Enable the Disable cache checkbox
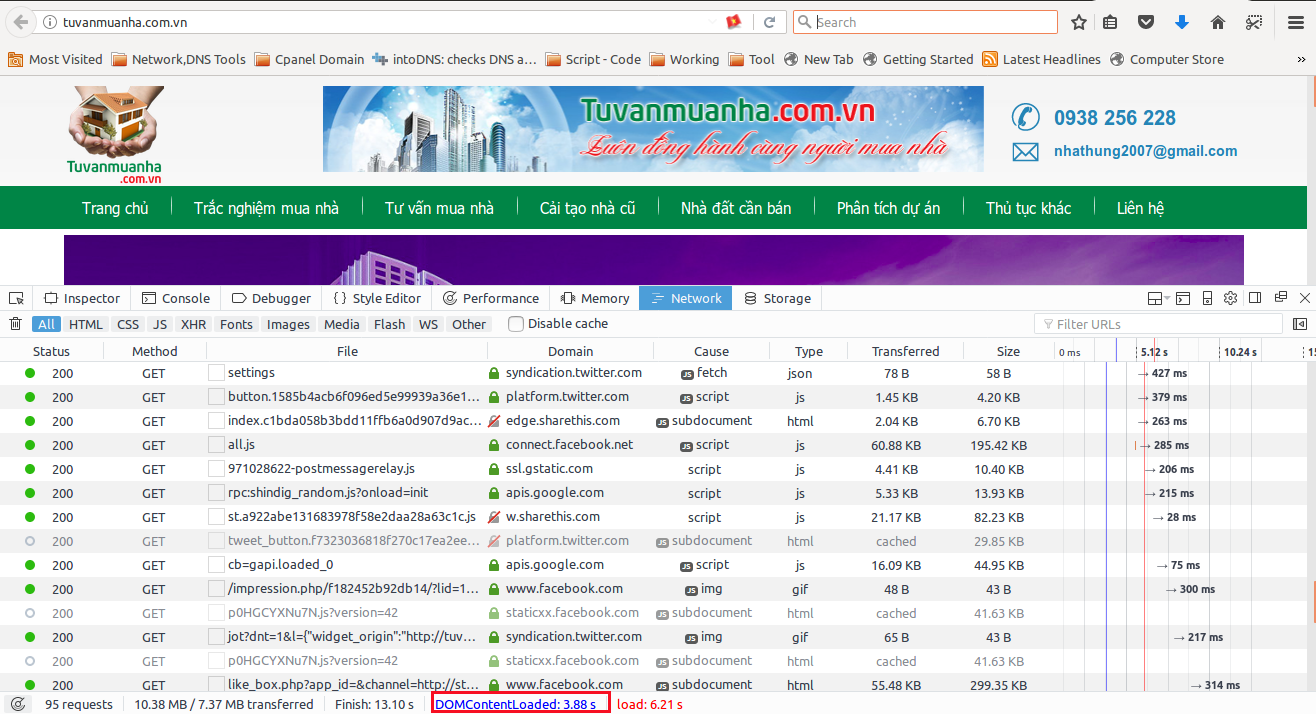 click(x=516, y=324)
